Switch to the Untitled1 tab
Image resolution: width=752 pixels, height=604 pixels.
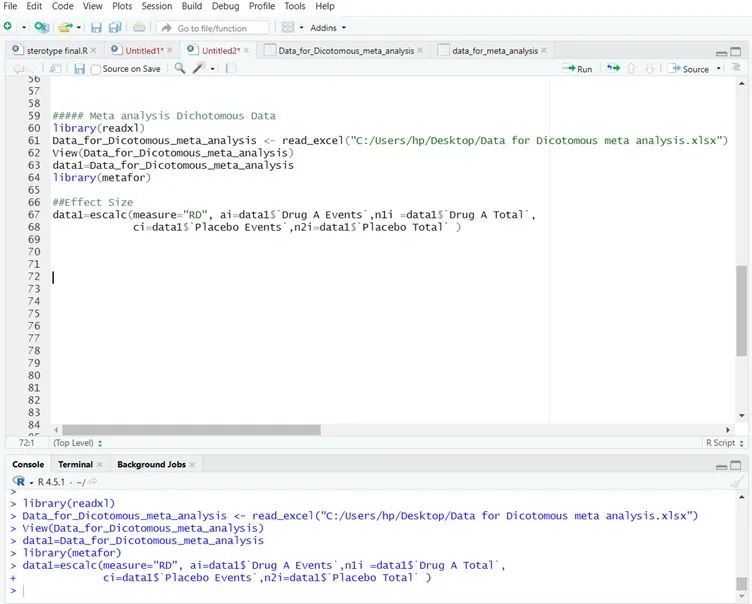pos(144,50)
